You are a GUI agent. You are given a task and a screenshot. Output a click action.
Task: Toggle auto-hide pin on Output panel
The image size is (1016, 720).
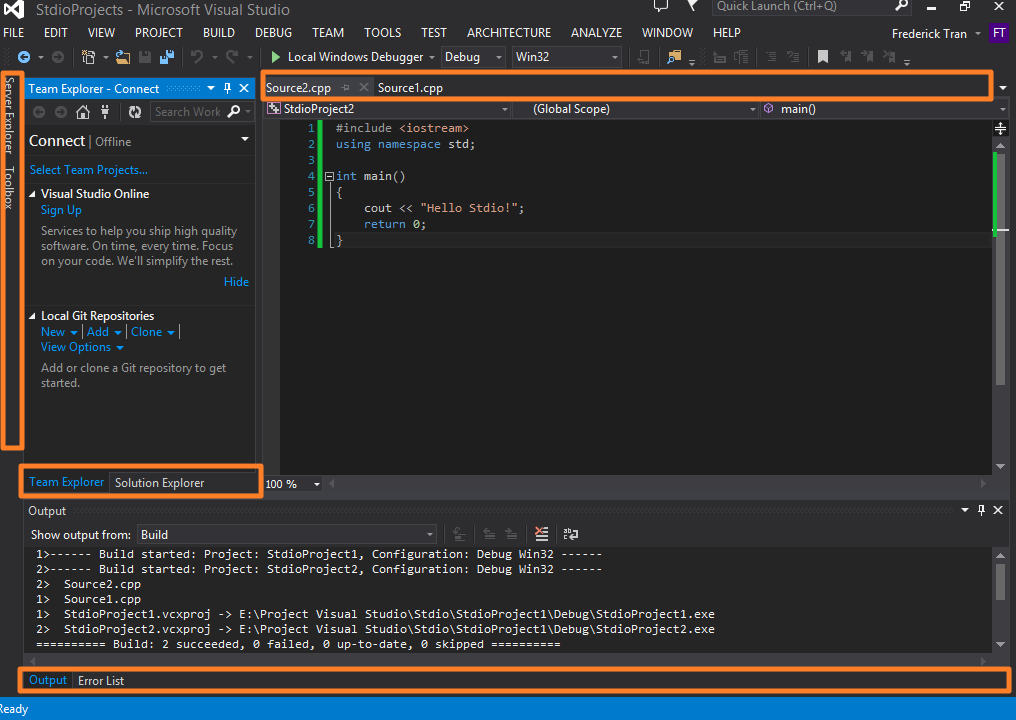pyautogui.click(x=981, y=511)
